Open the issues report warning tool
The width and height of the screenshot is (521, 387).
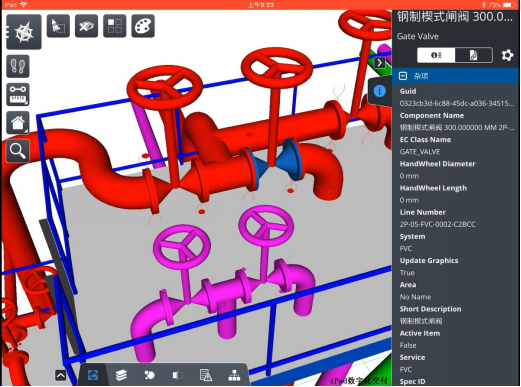[x=206, y=375]
